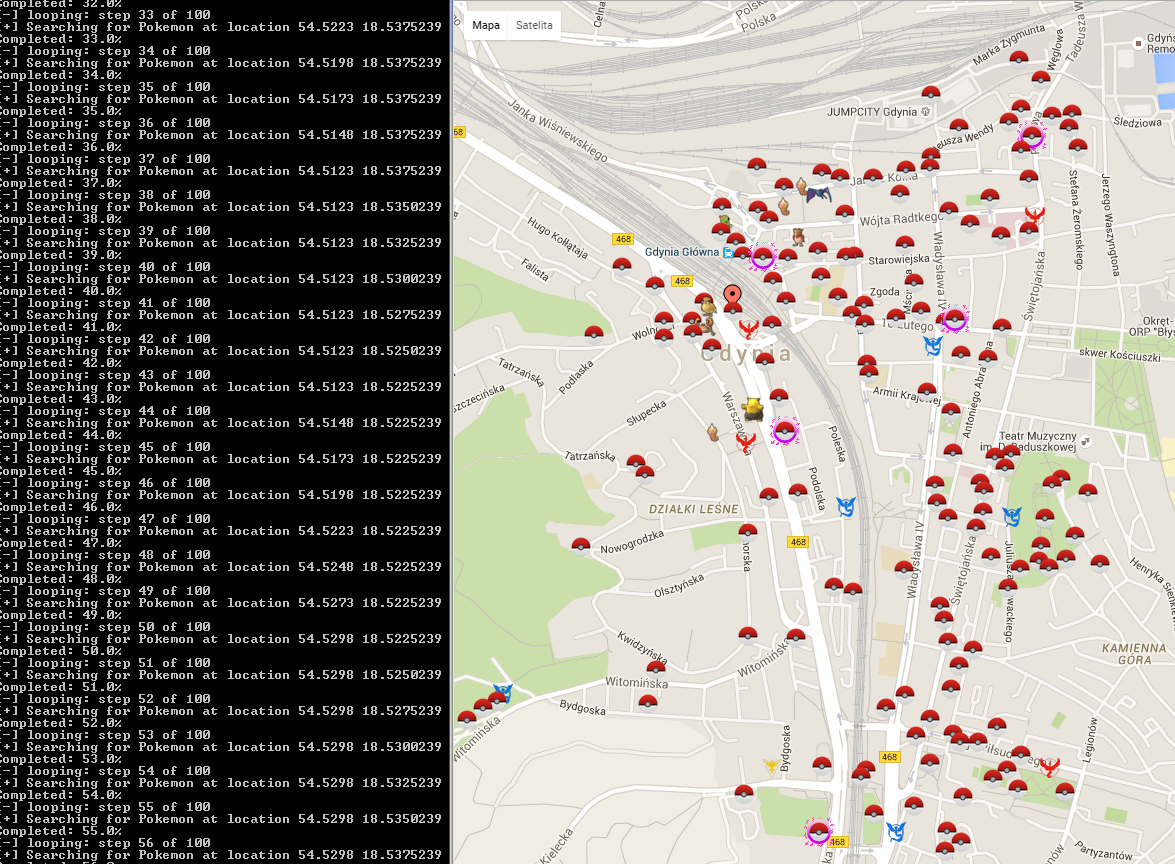Image resolution: width=1175 pixels, height=864 pixels.
Task: Click the Weedle touching the Golbat
Action: [x=802, y=187]
